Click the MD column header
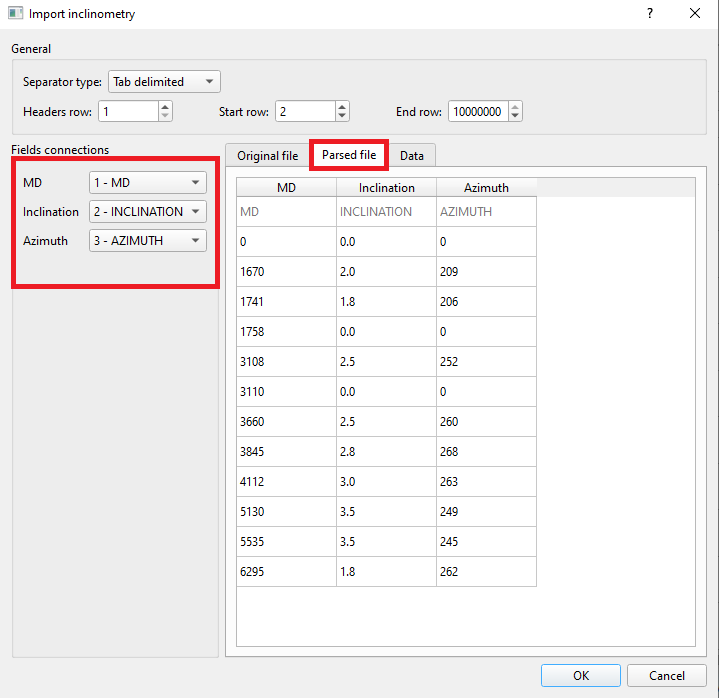The height and width of the screenshot is (698, 719). (x=287, y=188)
